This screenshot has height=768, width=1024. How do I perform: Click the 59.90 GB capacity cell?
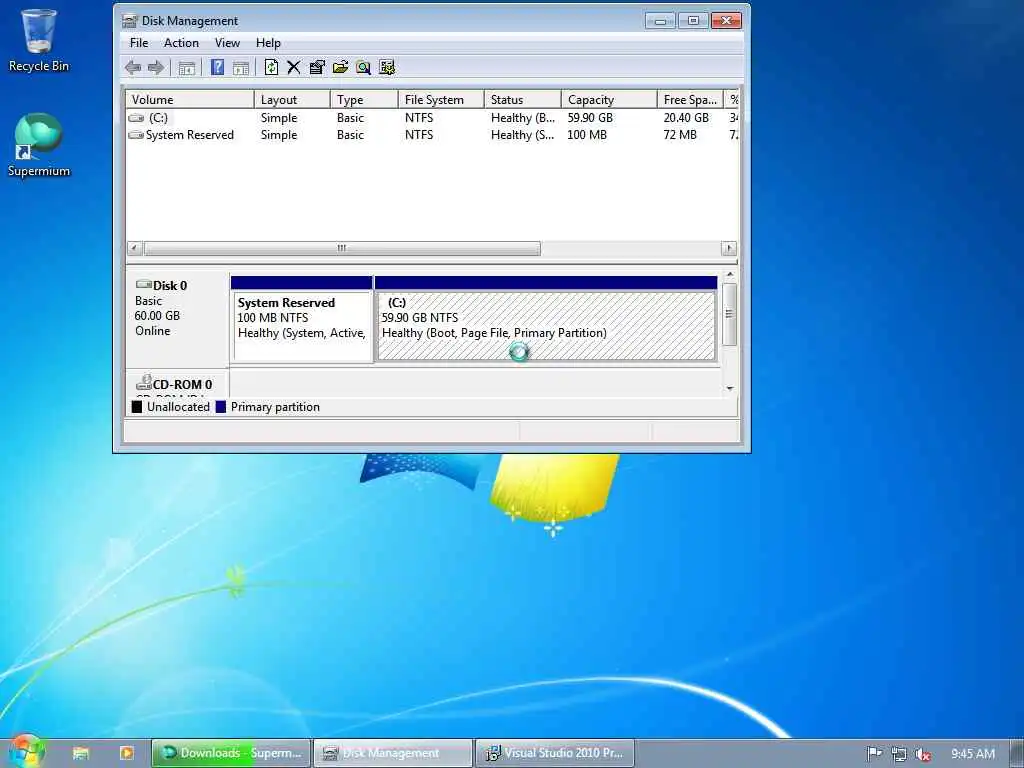(x=590, y=118)
